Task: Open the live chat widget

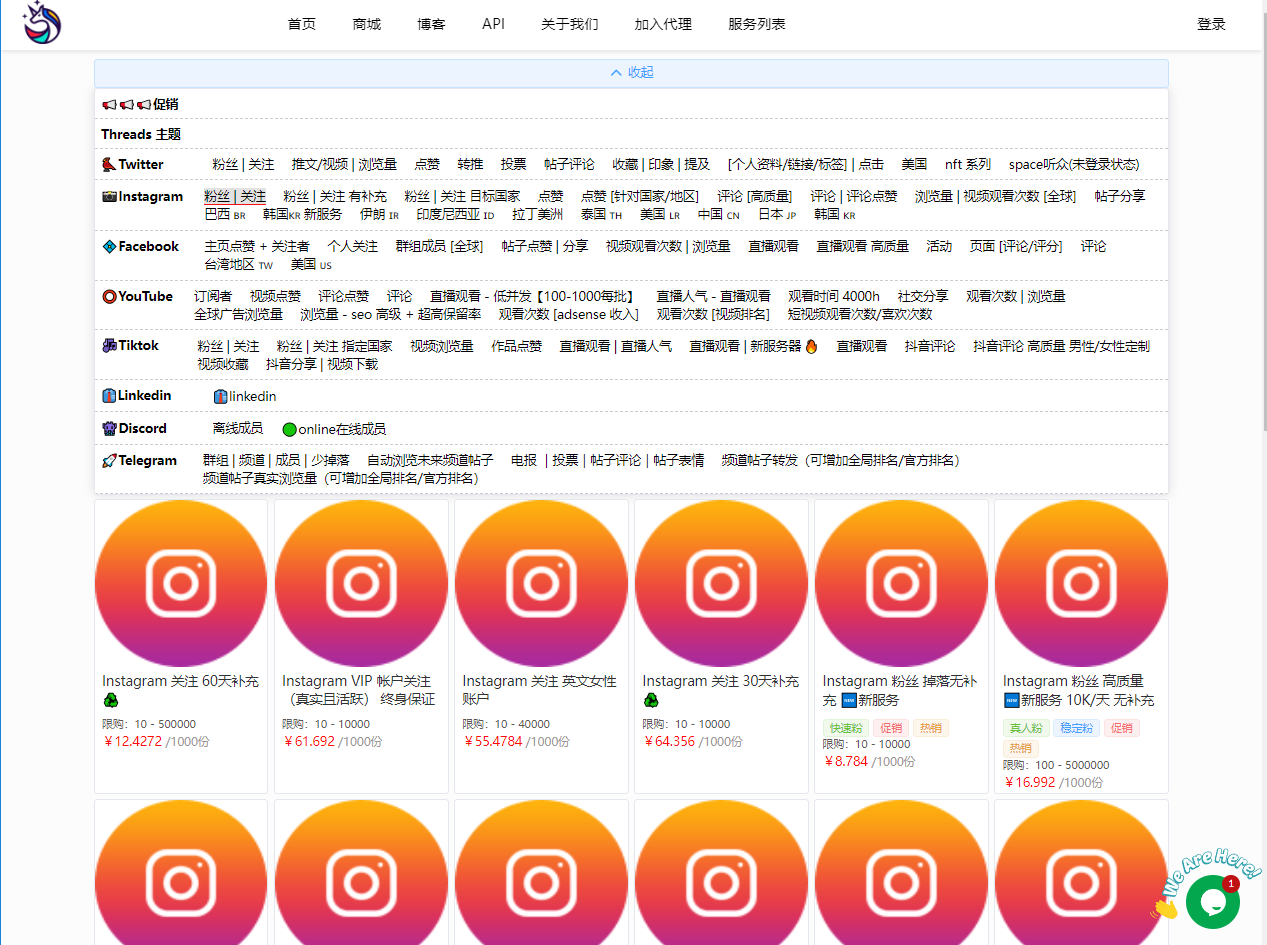Action: tap(1212, 901)
